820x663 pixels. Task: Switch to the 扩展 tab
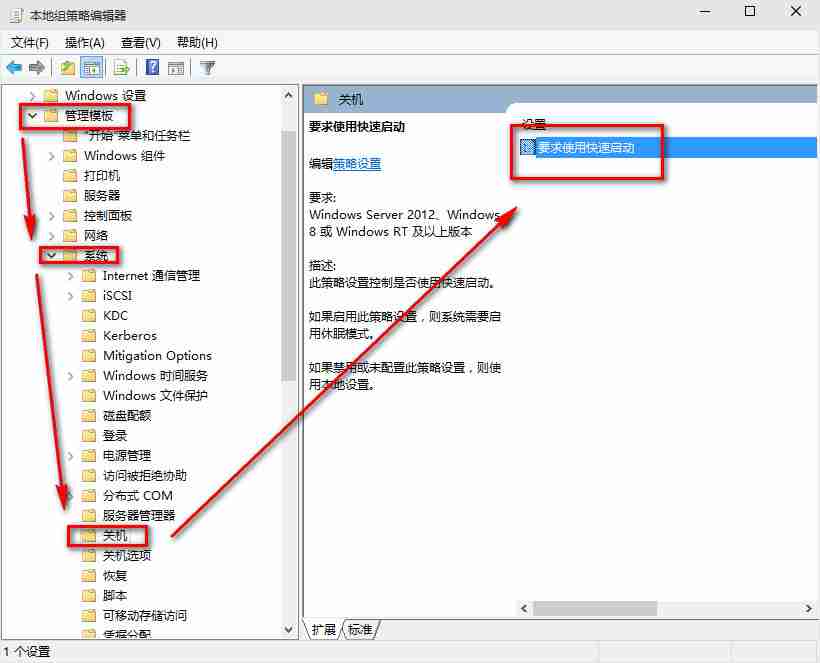point(323,630)
